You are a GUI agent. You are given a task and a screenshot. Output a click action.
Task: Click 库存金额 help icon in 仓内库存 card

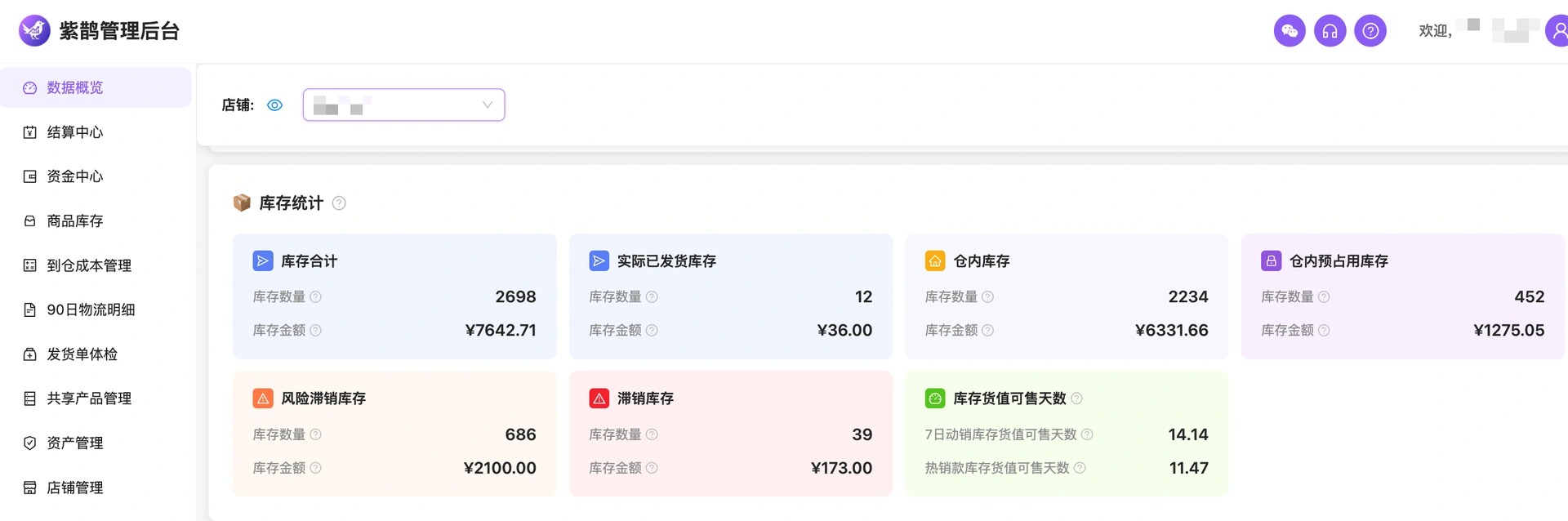pos(987,331)
